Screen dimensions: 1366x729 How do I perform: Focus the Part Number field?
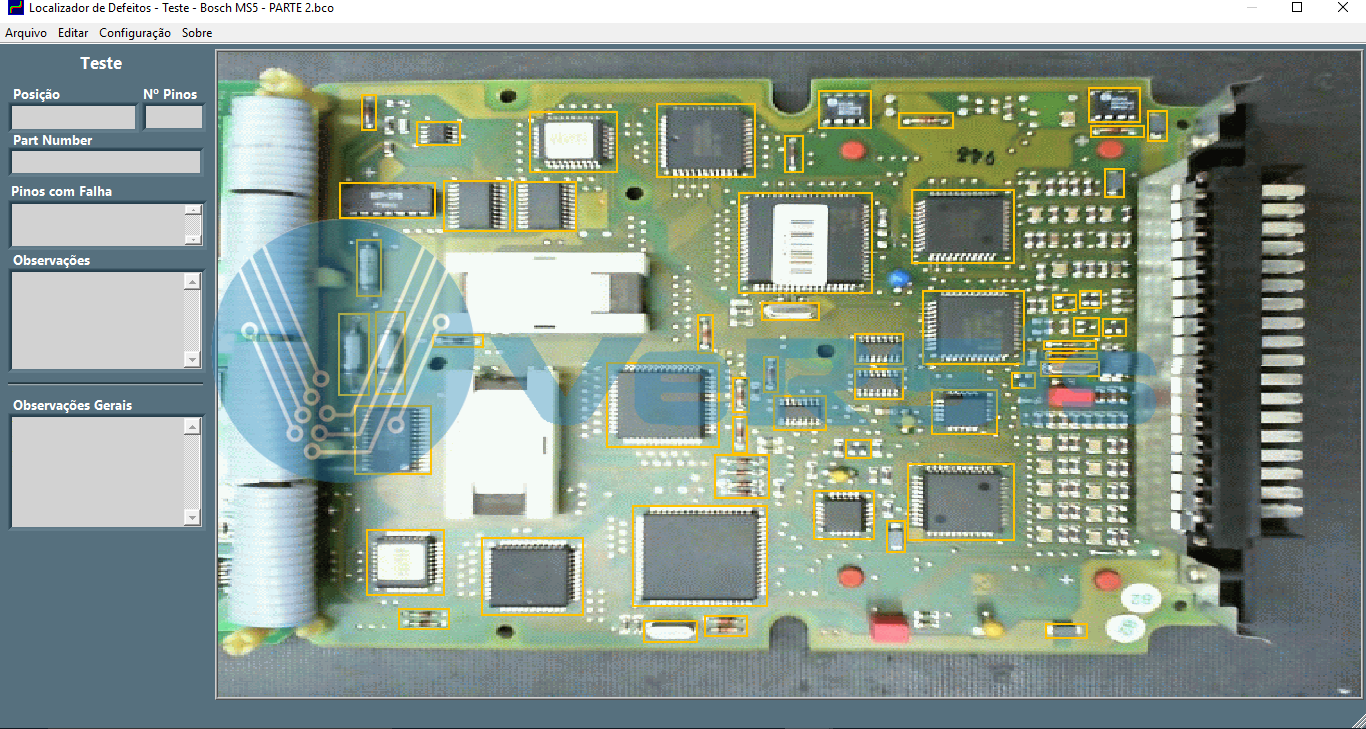(x=106, y=162)
